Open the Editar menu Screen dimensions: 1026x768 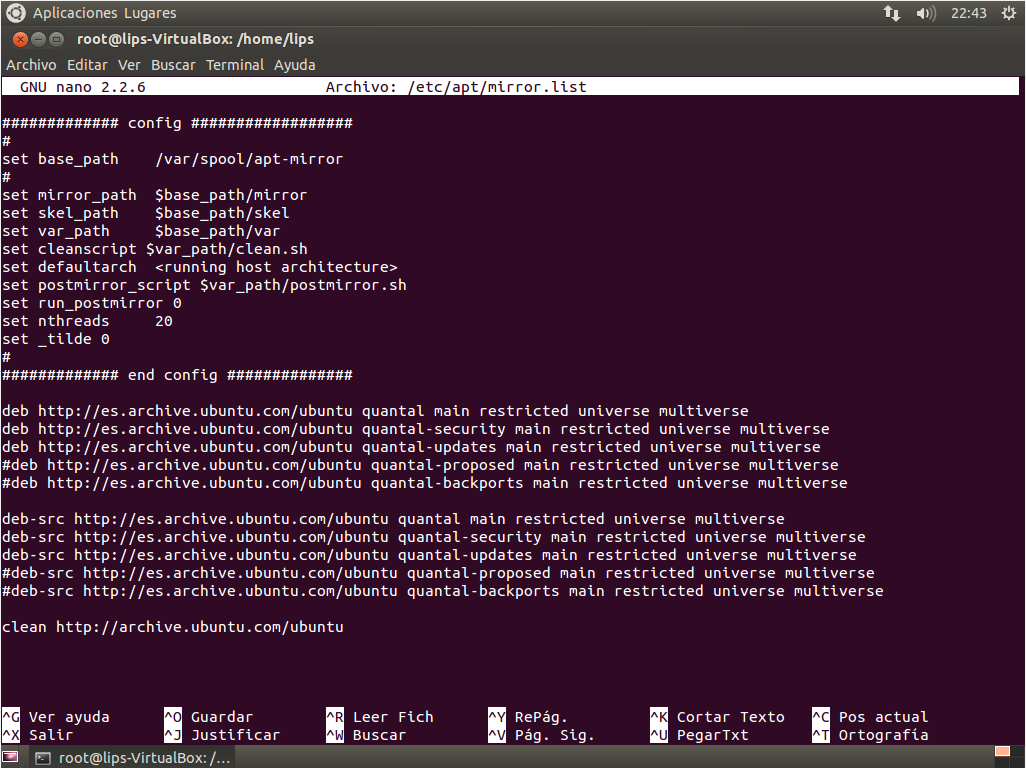point(87,65)
